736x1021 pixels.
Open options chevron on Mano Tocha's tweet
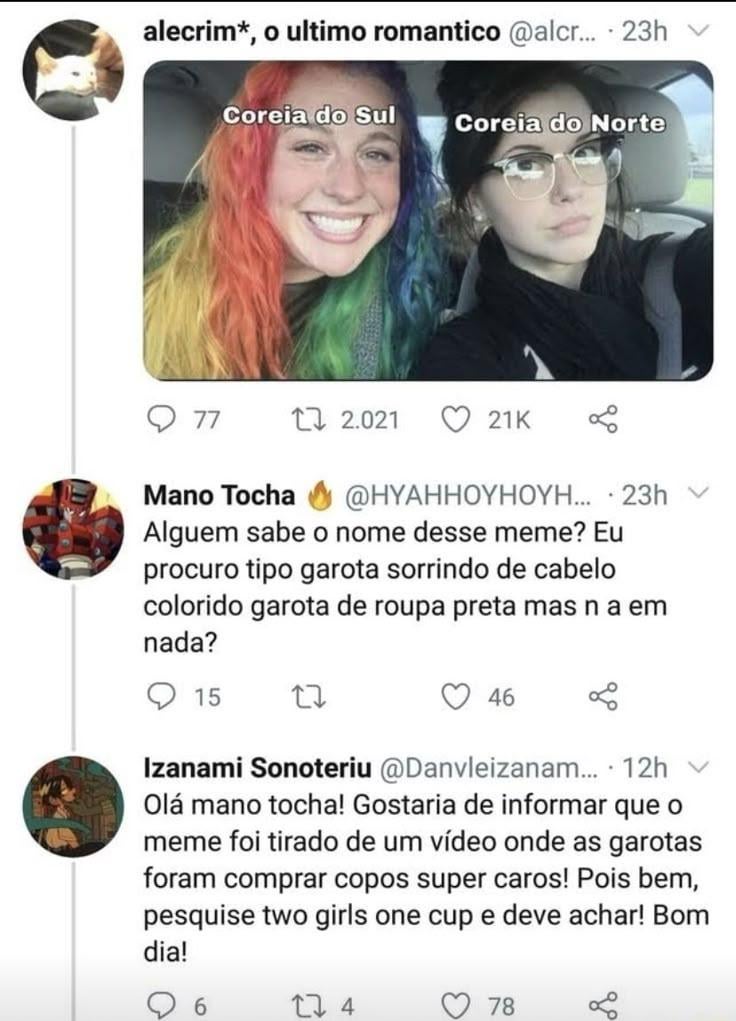(701, 494)
